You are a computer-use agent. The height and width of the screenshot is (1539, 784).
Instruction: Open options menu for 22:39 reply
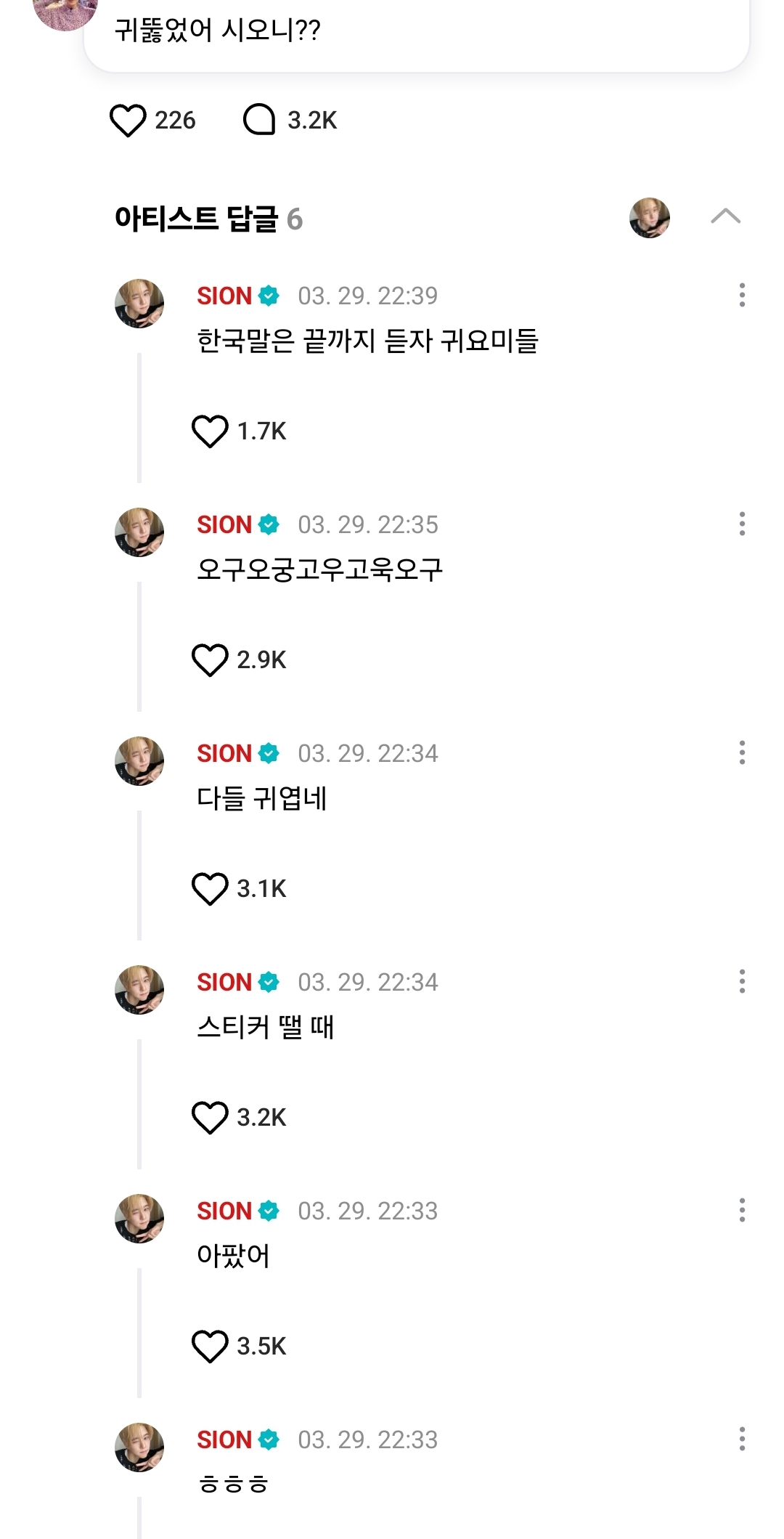[x=741, y=295]
